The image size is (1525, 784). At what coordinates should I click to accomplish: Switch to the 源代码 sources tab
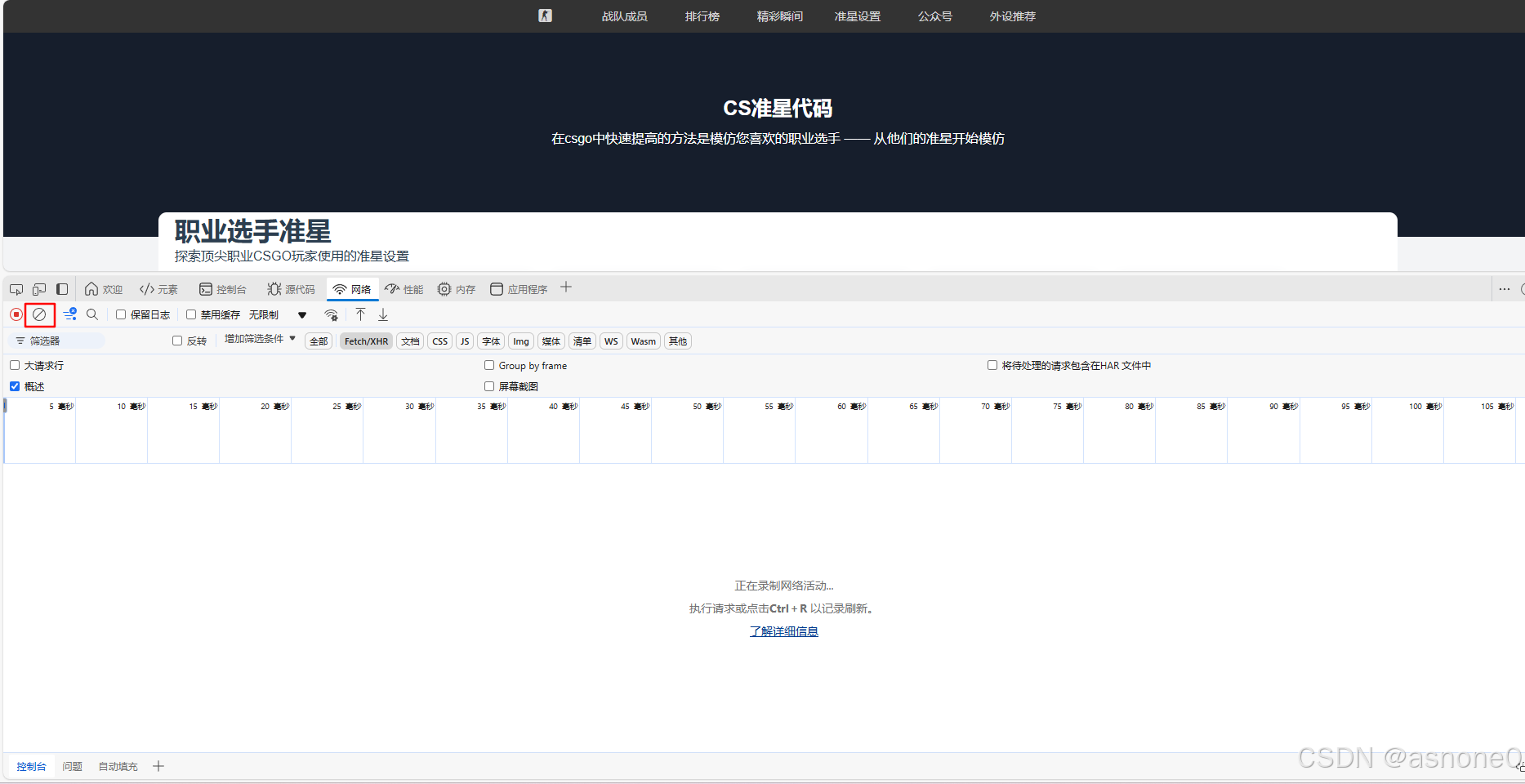(x=291, y=289)
